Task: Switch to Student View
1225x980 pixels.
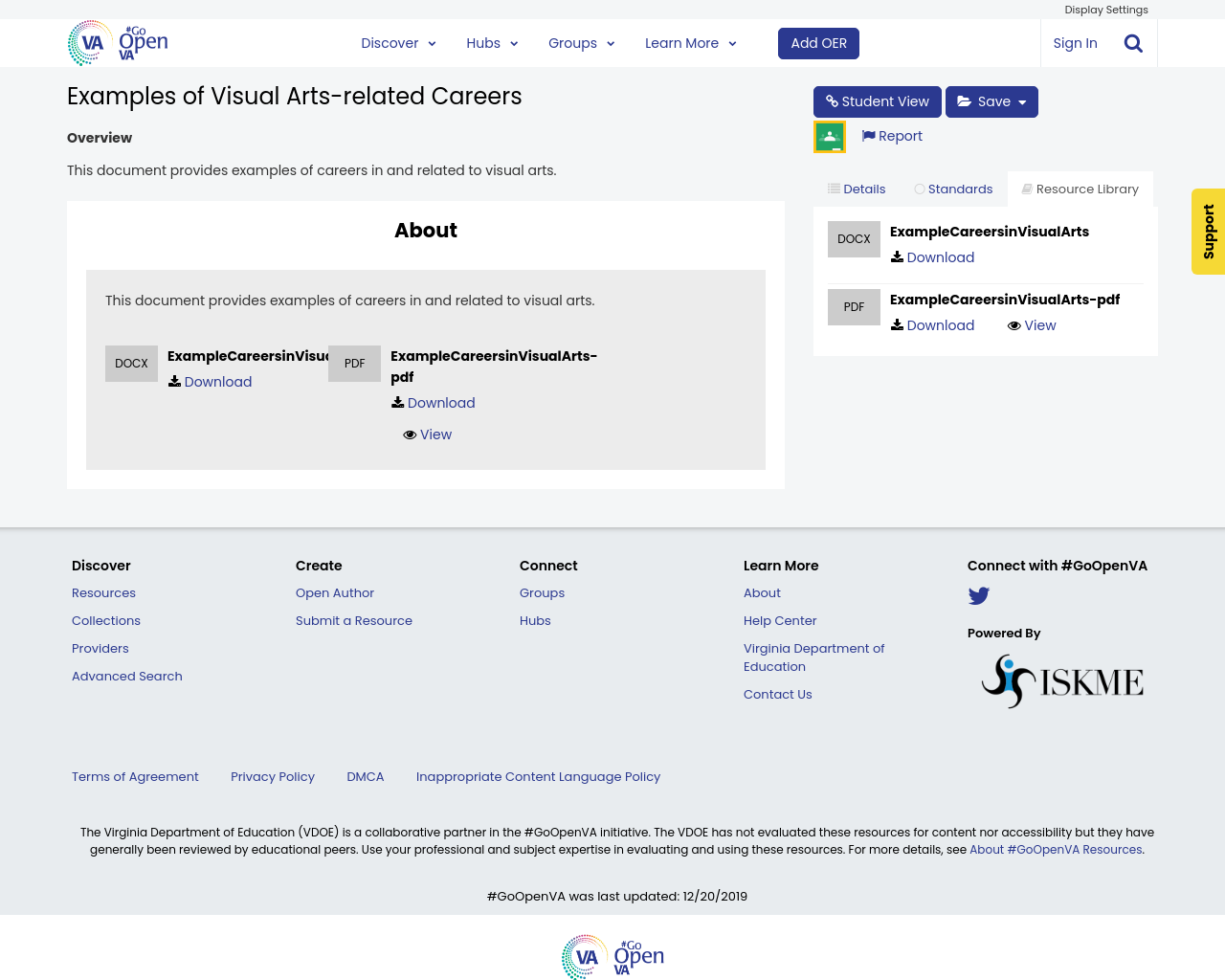Action: coord(877,100)
